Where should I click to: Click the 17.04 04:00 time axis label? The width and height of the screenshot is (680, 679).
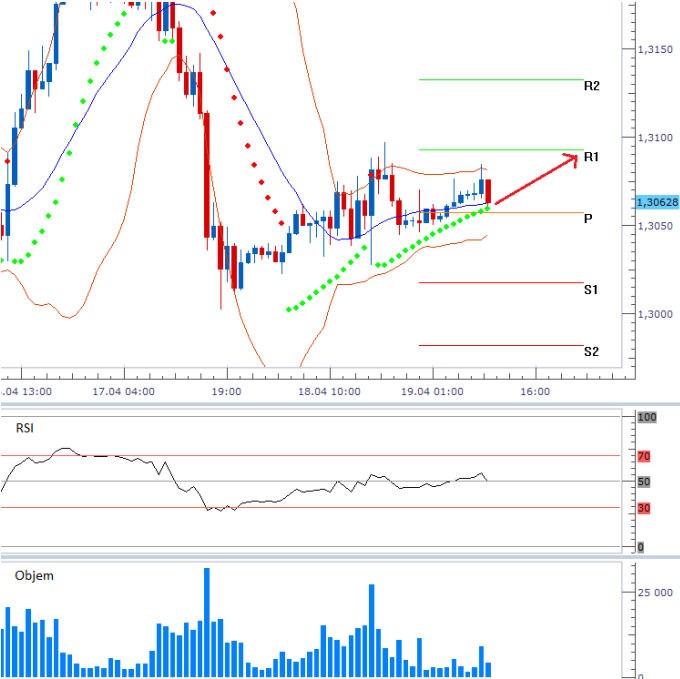point(124,392)
